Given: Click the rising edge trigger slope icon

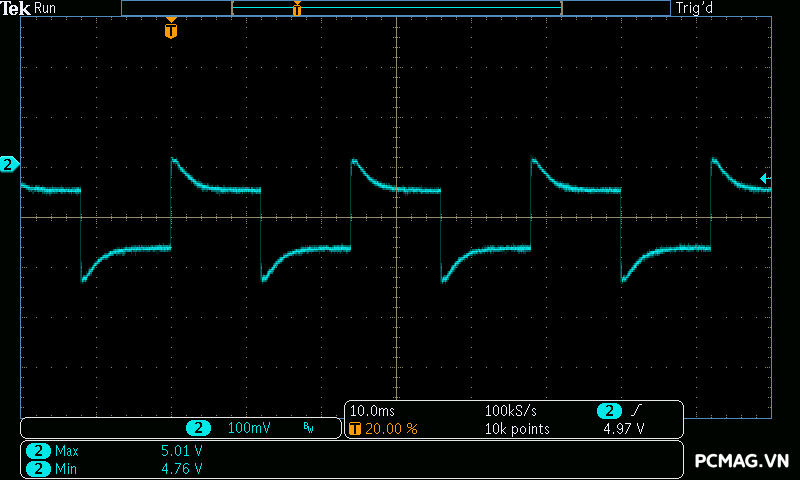Looking at the screenshot, I should [x=638, y=411].
